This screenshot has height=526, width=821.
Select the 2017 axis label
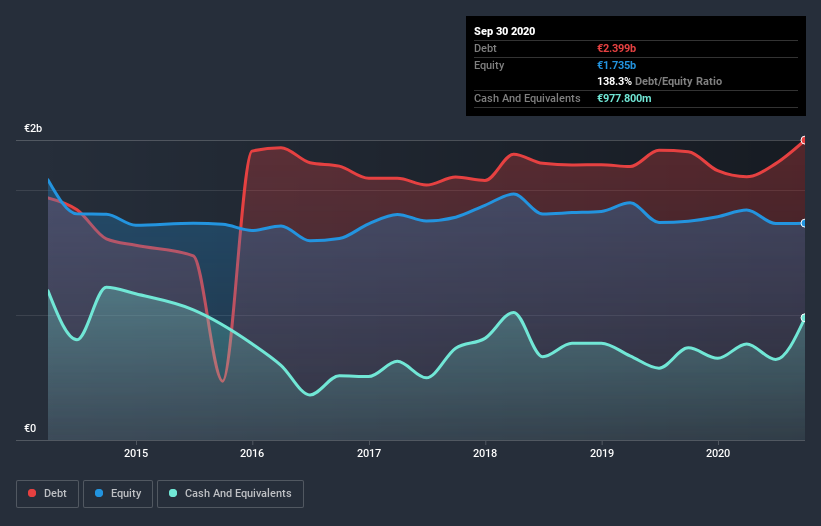369,453
